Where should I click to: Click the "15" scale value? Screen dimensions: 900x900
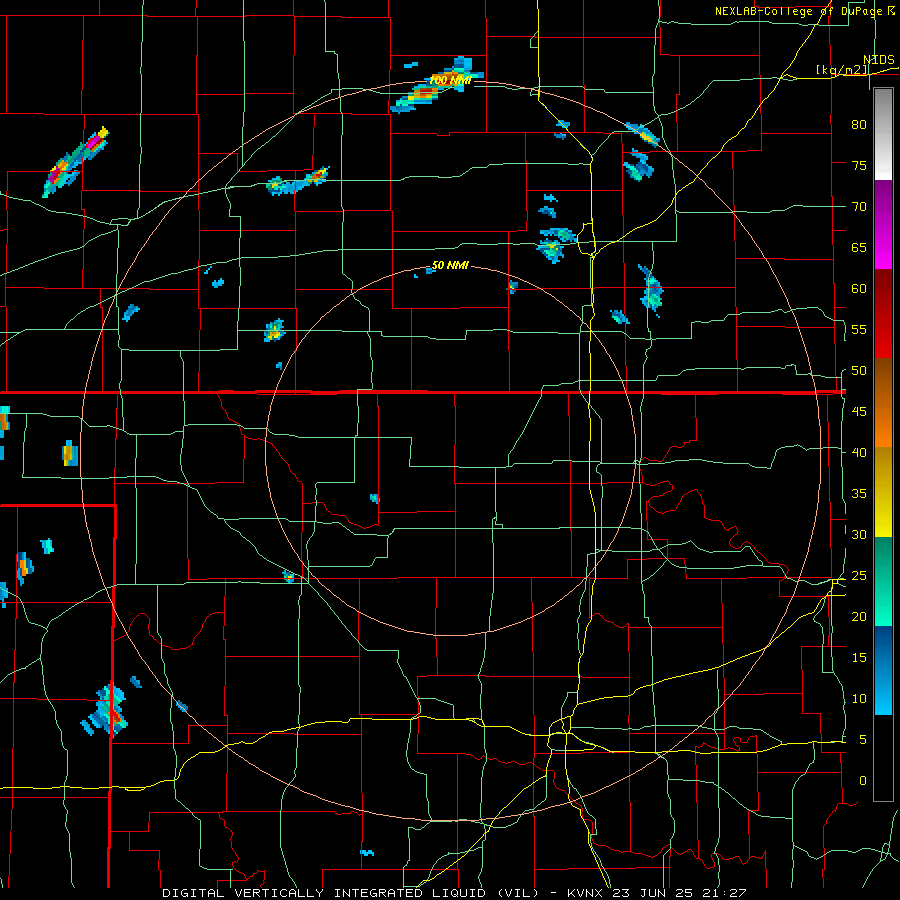[859, 658]
